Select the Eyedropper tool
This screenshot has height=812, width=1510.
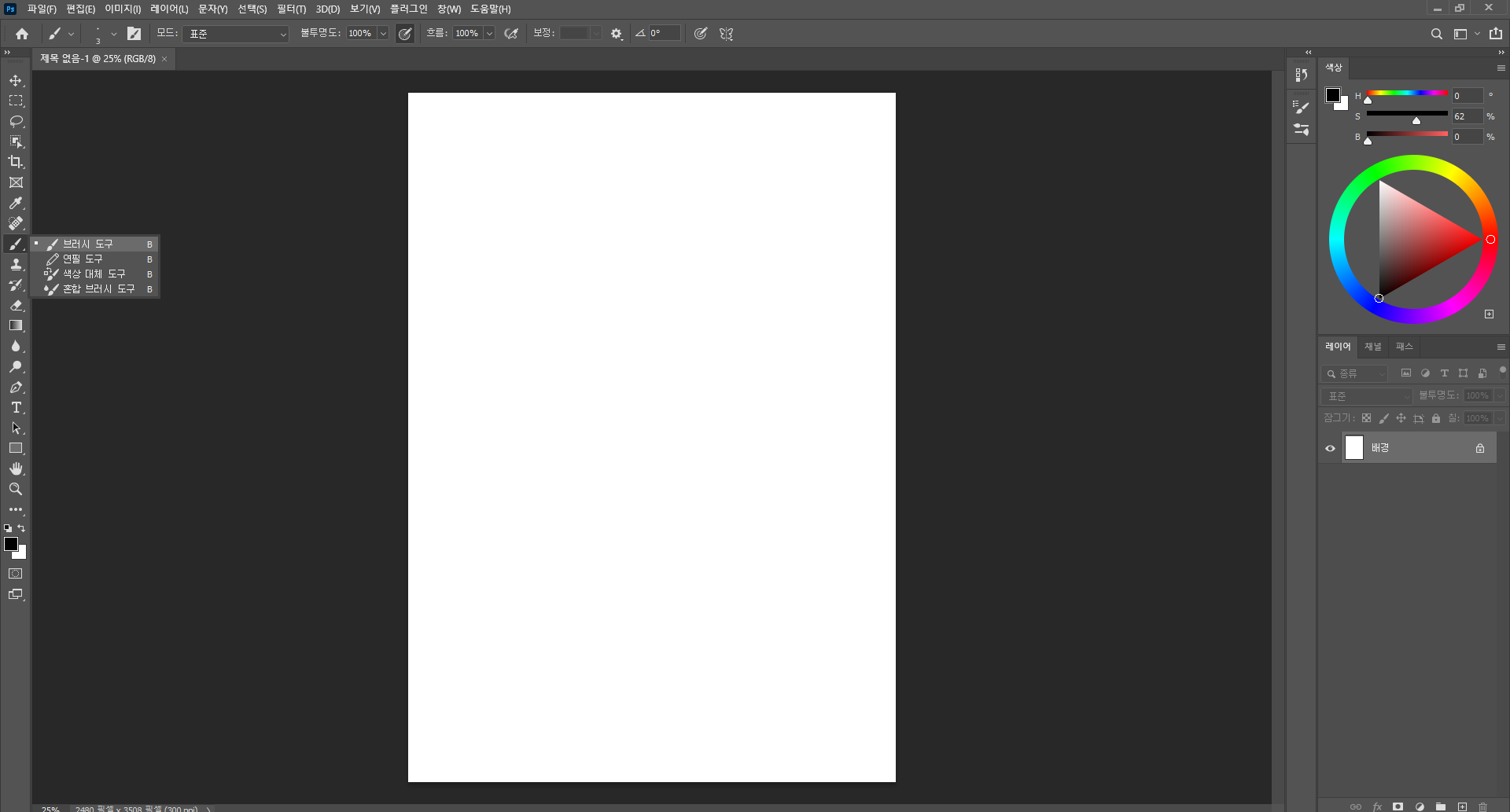click(16, 203)
